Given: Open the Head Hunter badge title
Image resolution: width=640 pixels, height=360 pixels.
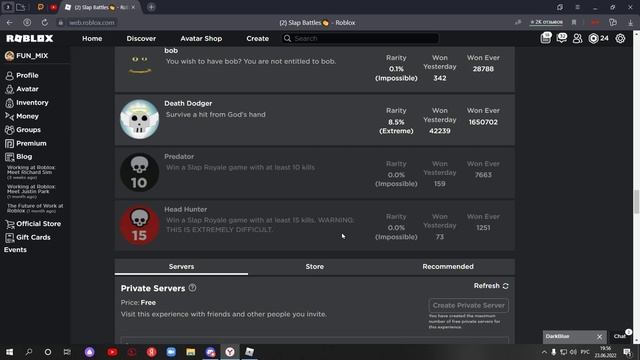Looking at the screenshot, I should tap(185, 209).
